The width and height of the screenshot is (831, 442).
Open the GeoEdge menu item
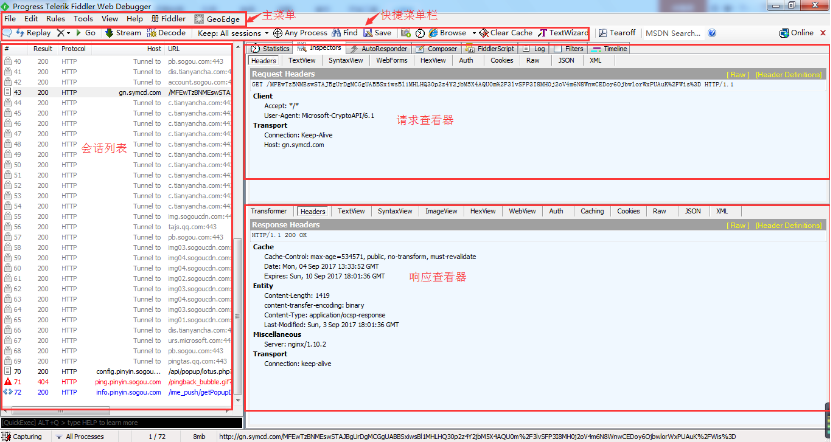(217, 19)
